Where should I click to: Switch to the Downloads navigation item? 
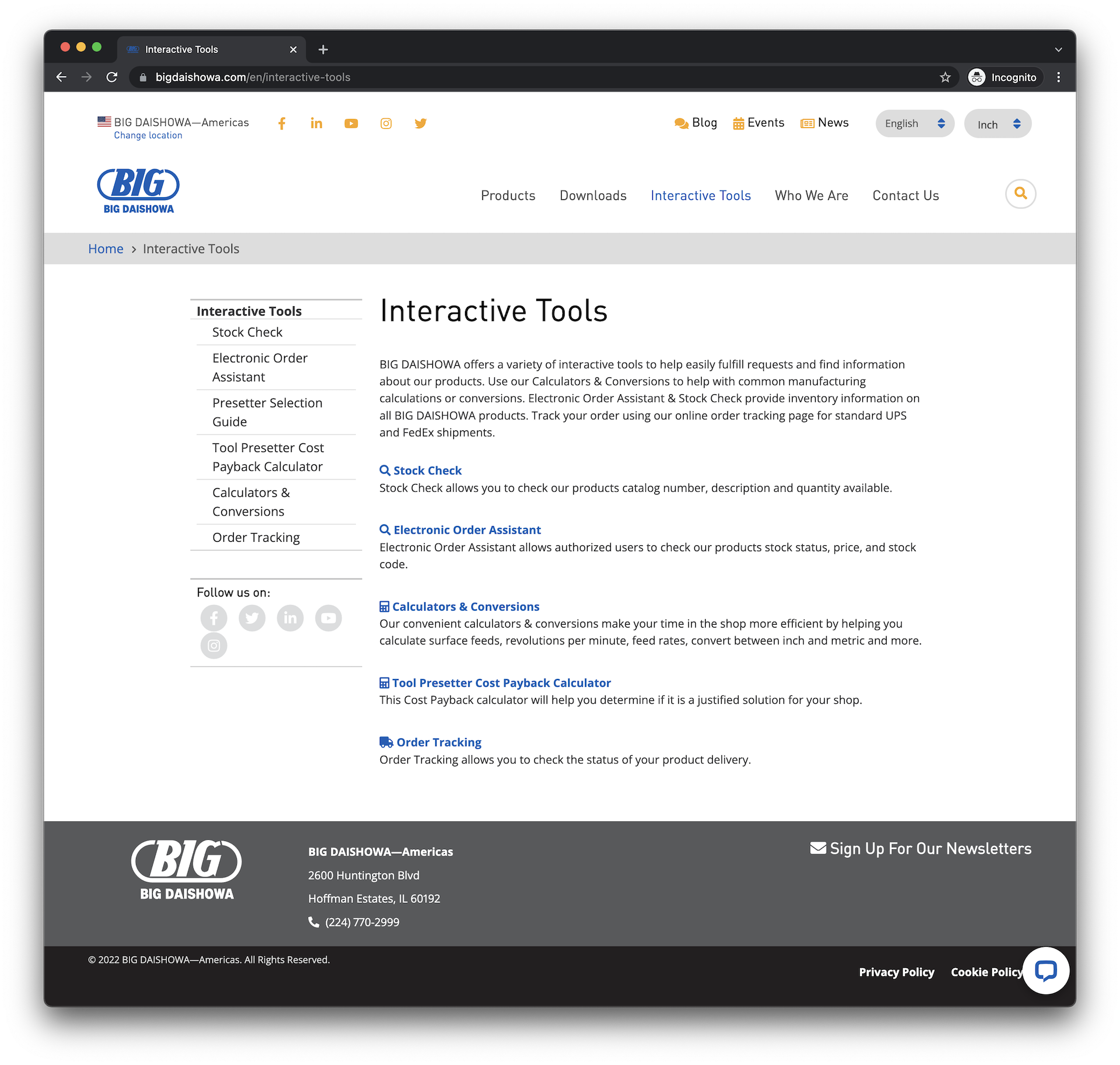(x=593, y=195)
